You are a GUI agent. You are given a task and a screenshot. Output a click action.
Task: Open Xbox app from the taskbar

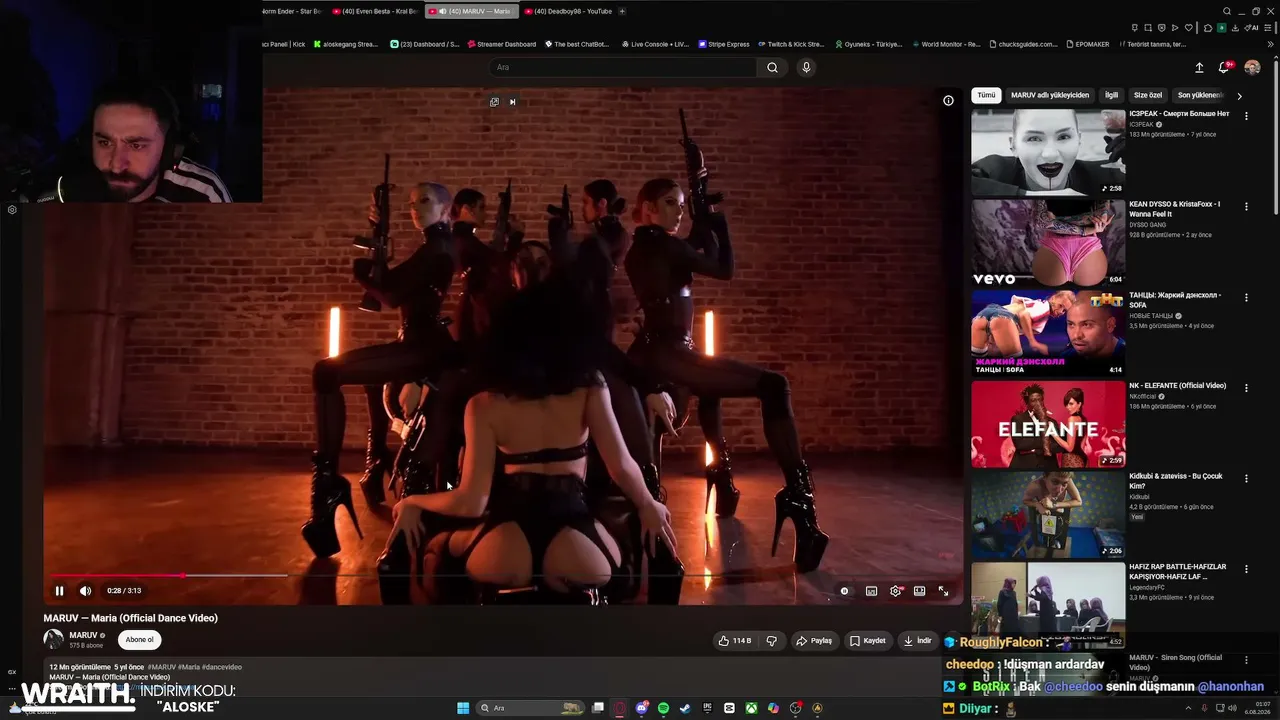point(751,708)
